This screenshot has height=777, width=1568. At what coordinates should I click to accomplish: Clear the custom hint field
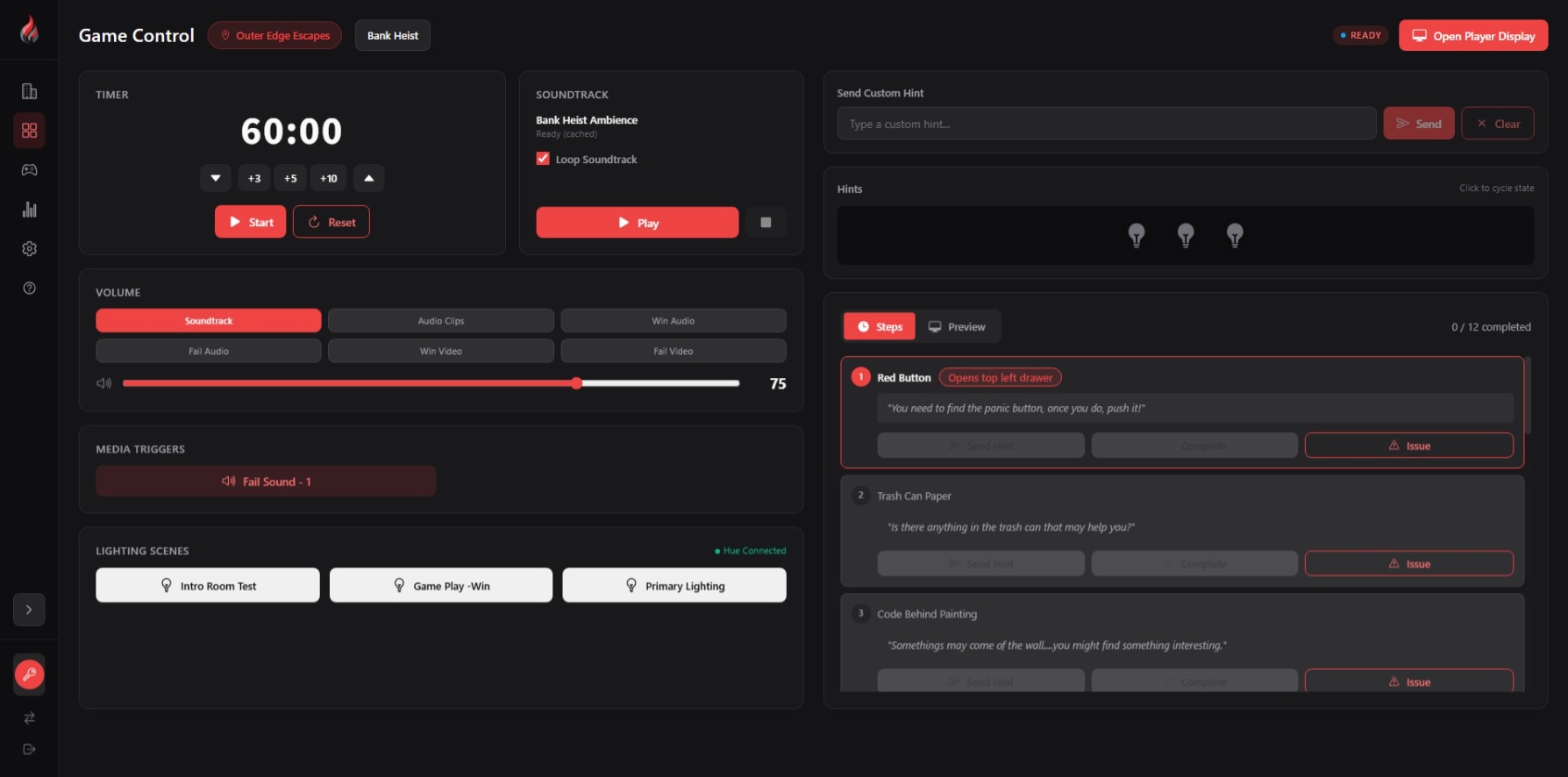coord(1498,124)
